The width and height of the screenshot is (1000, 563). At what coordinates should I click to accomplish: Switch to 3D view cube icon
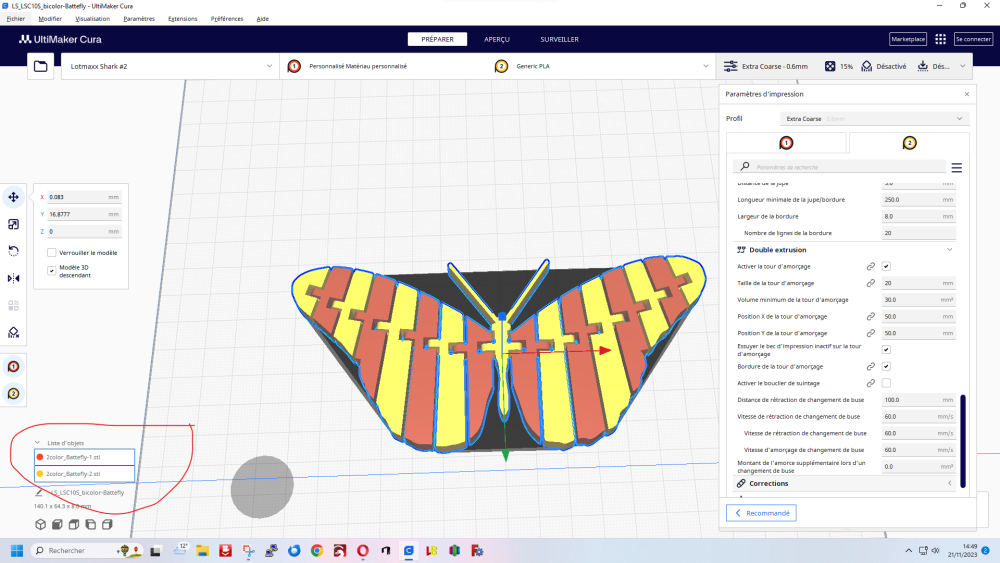40,524
